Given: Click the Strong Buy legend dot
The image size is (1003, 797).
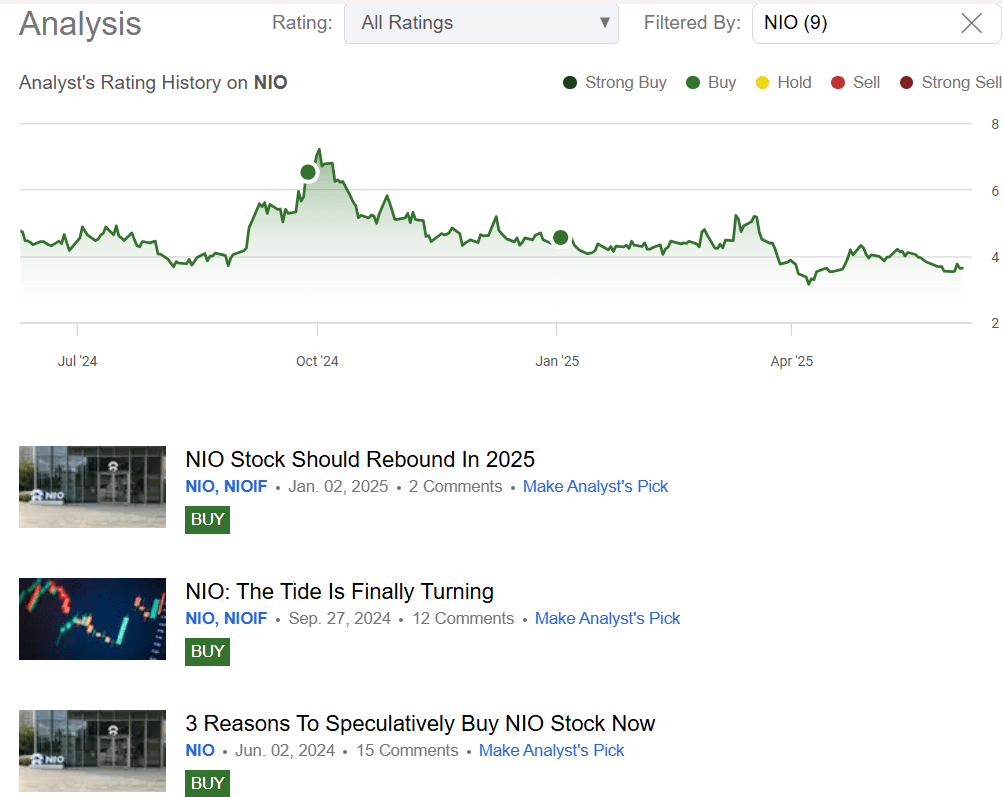Looking at the screenshot, I should tap(570, 83).
